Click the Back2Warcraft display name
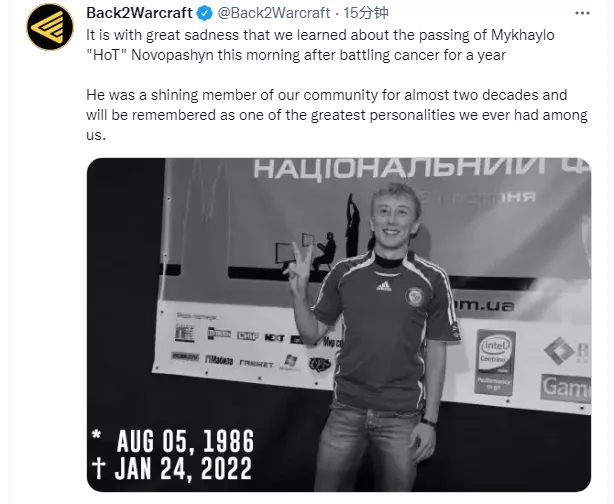 [x=139, y=13]
